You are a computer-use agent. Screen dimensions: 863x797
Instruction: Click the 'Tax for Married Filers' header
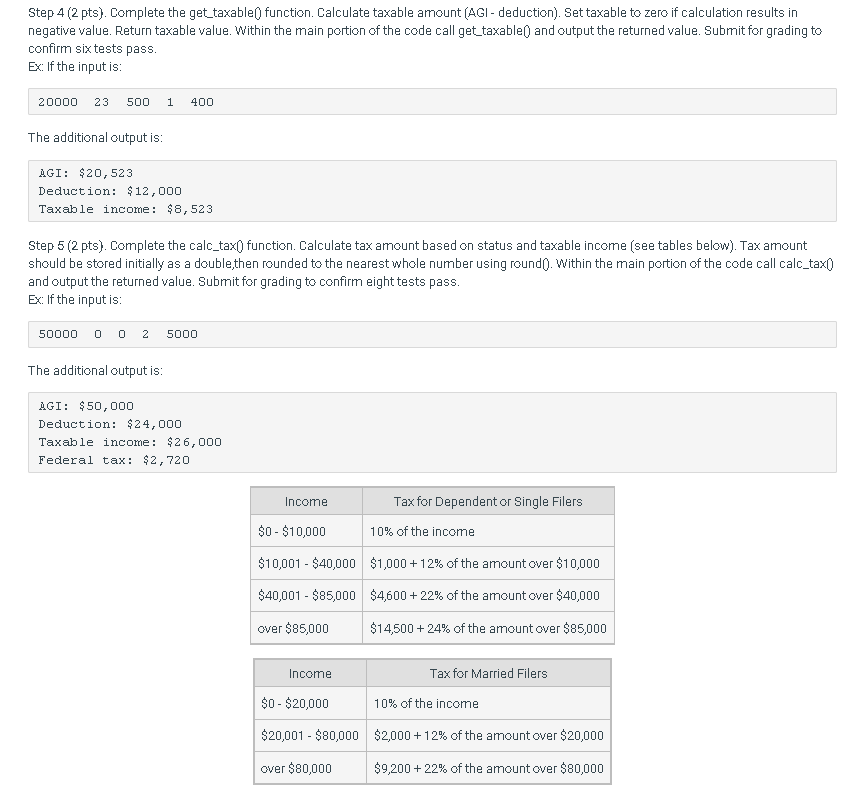pyautogui.click(x=488, y=673)
